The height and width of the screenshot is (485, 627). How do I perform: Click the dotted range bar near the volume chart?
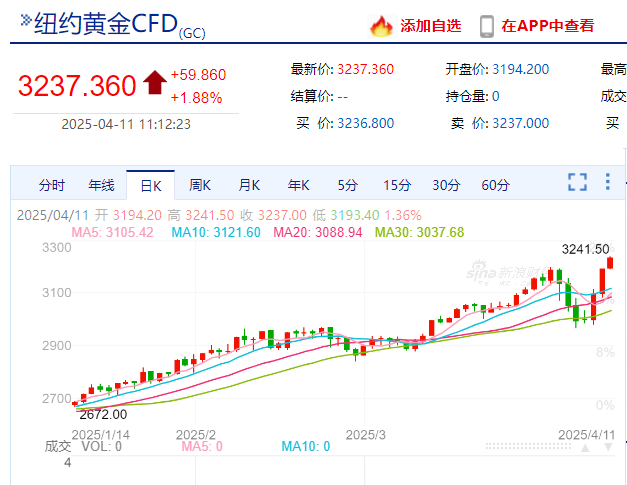click(x=528, y=446)
